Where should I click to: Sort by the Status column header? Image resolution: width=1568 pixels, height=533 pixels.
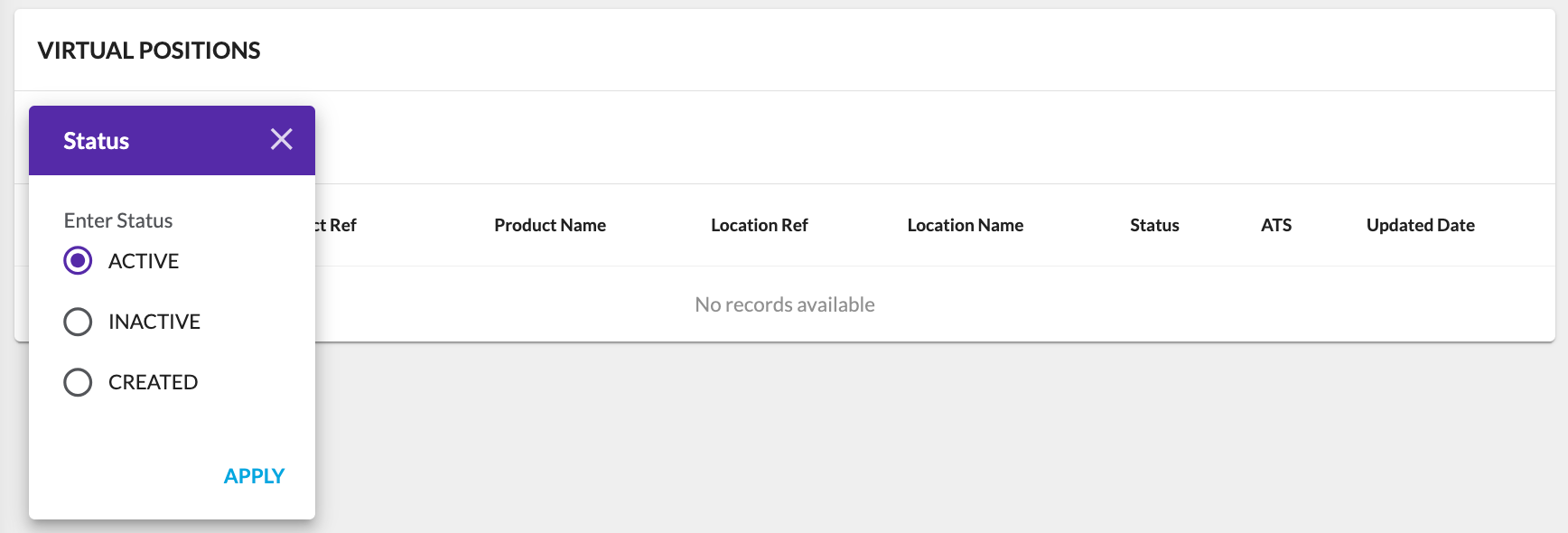click(1153, 225)
